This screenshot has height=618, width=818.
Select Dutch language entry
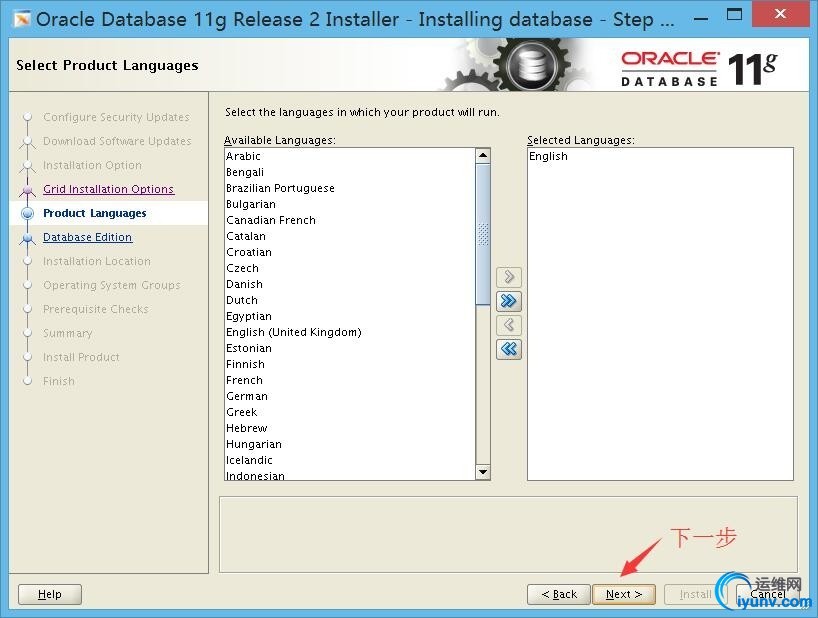350,300
